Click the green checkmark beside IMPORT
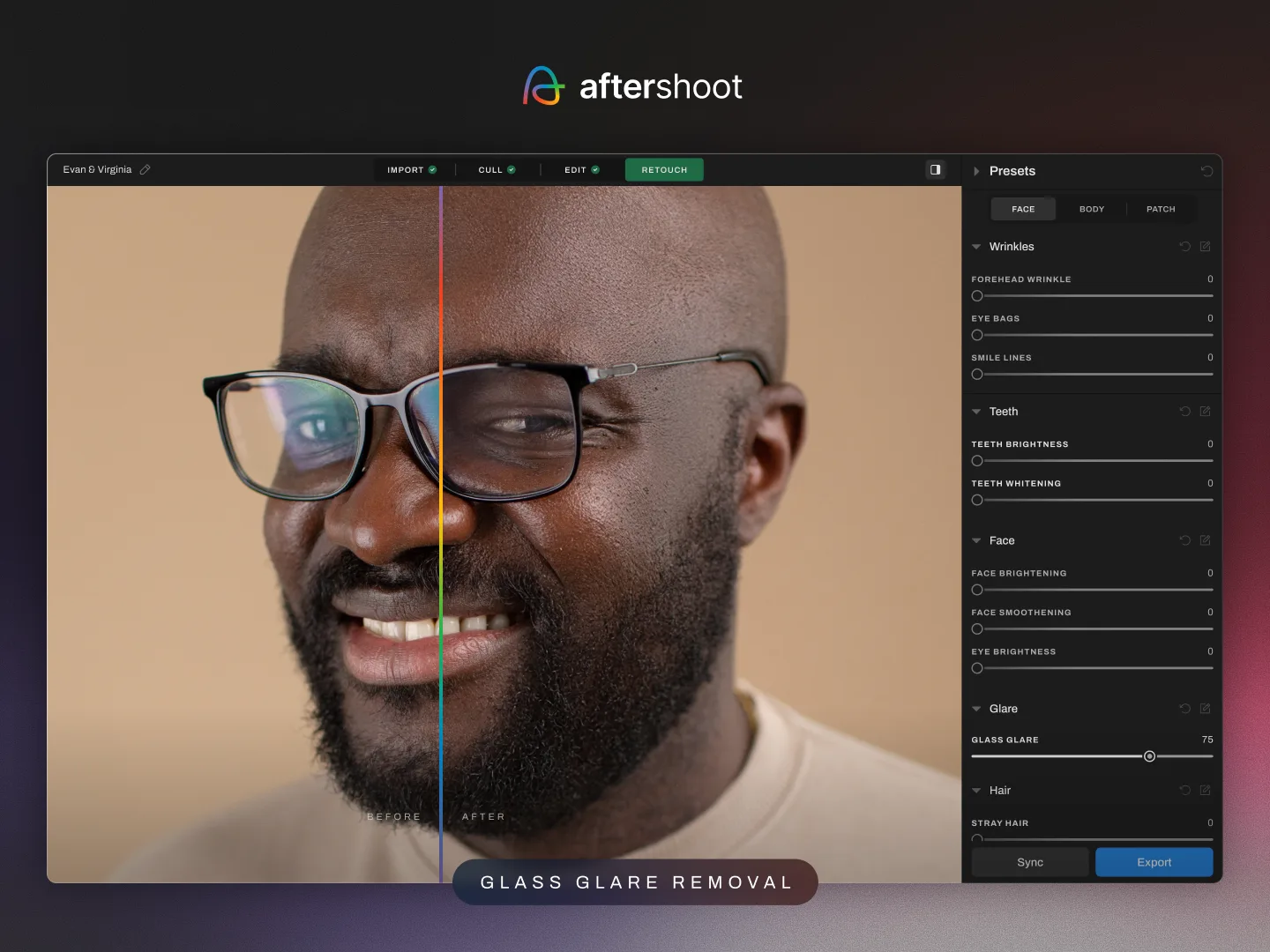This screenshot has height=952, width=1270. (432, 169)
